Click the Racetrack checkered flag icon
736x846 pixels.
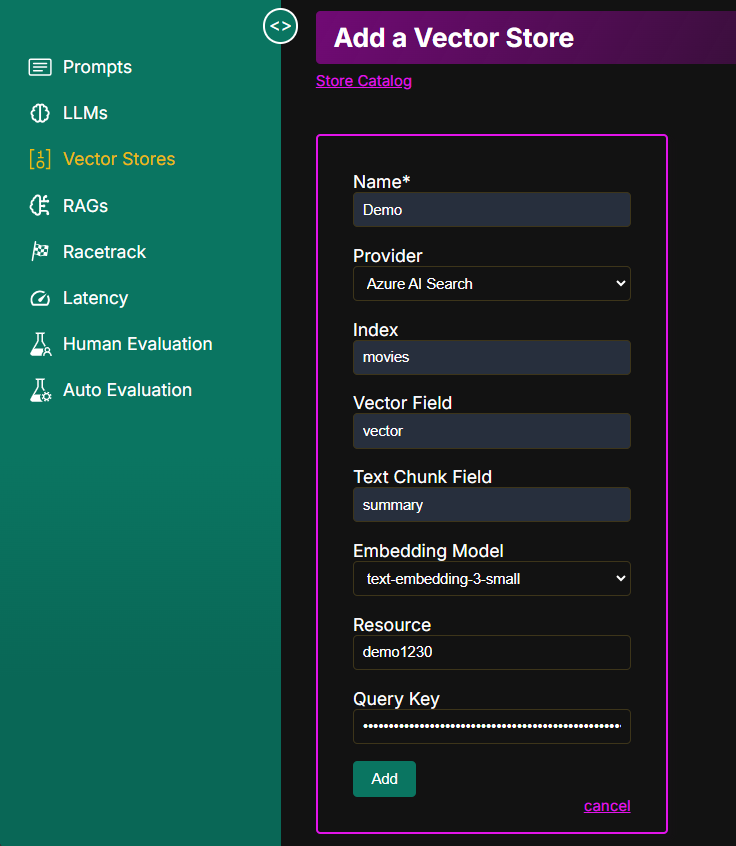coord(40,251)
